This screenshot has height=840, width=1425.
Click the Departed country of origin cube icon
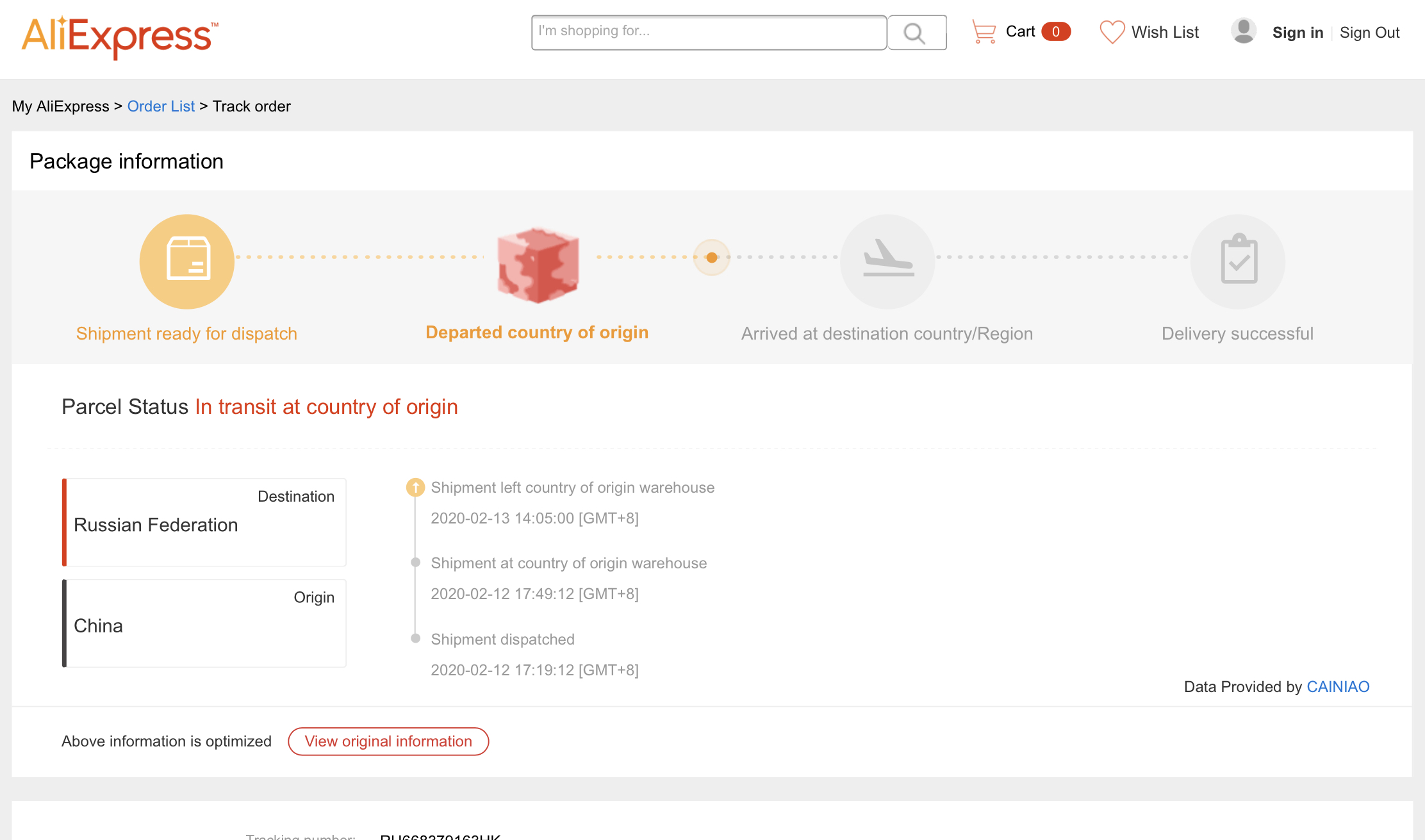[538, 265]
